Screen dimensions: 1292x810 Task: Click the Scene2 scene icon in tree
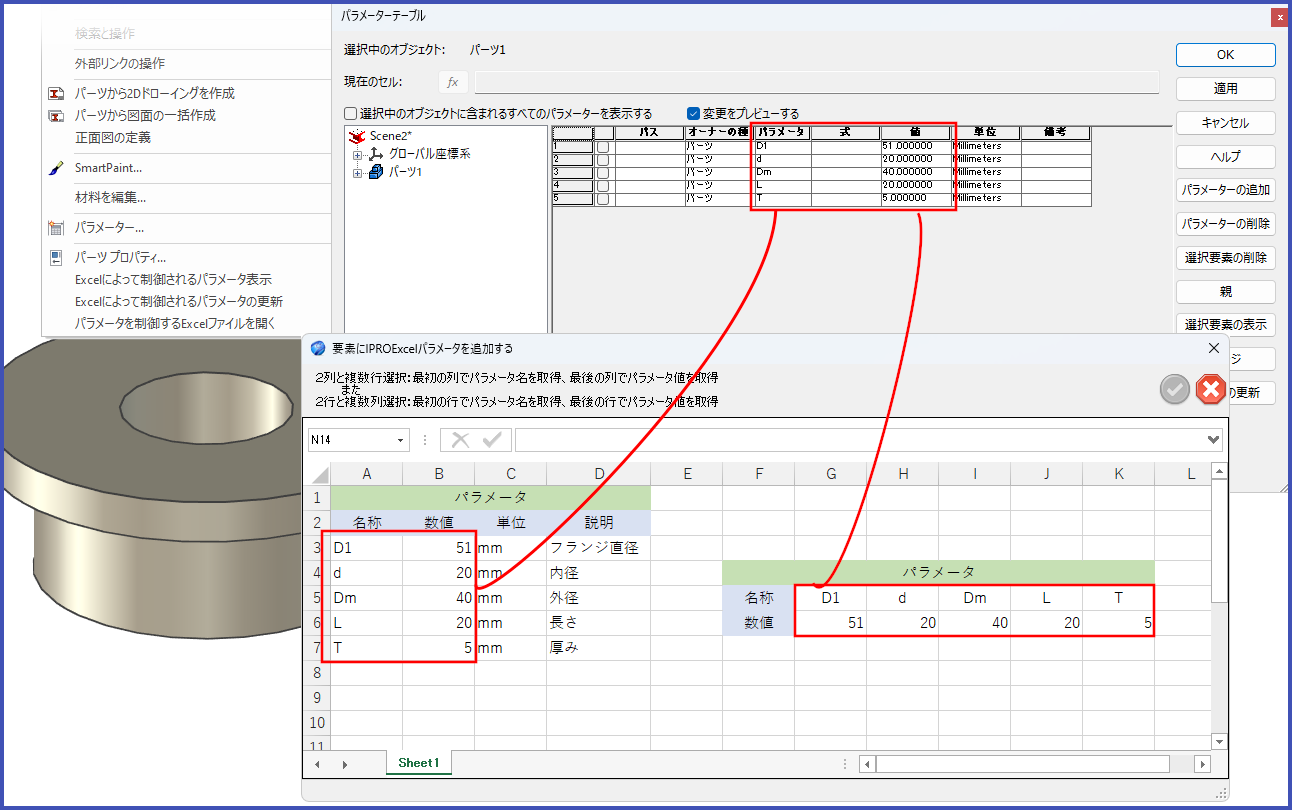[357, 135]
